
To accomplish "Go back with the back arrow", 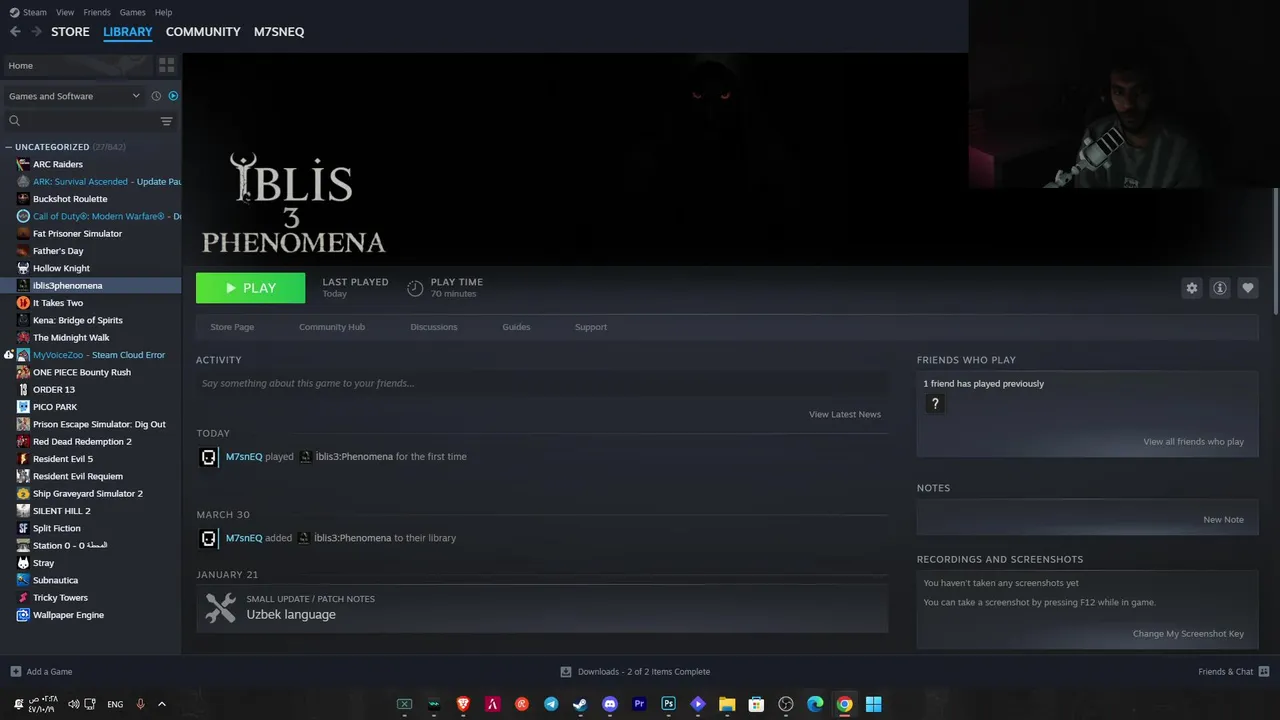I will pos(15,32).
